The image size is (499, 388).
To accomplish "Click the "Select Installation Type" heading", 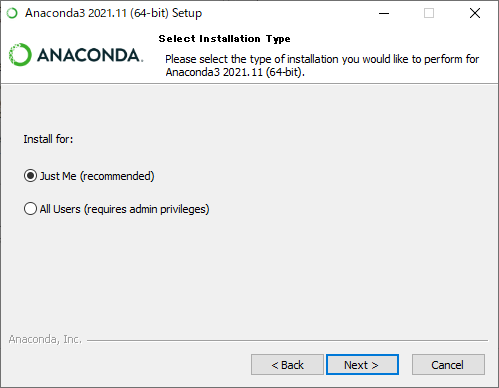I will [224, 39].
